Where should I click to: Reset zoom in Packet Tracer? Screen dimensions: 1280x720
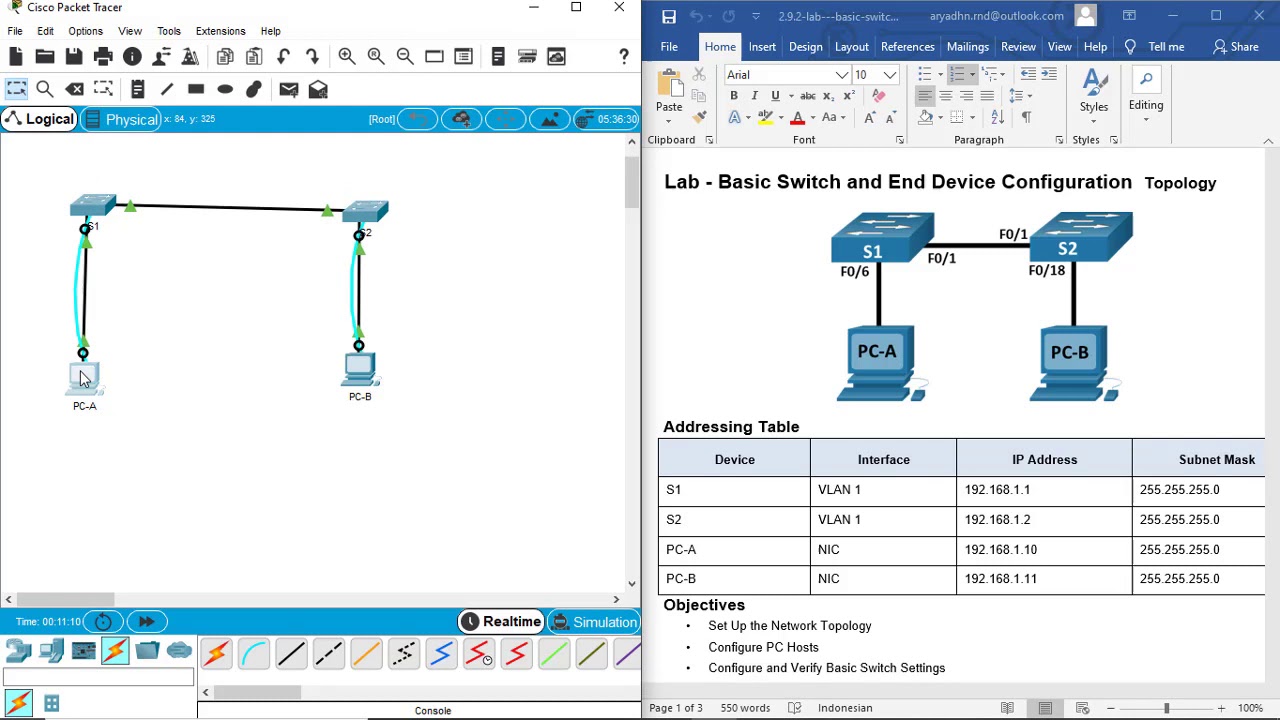(x=376, y=57)
